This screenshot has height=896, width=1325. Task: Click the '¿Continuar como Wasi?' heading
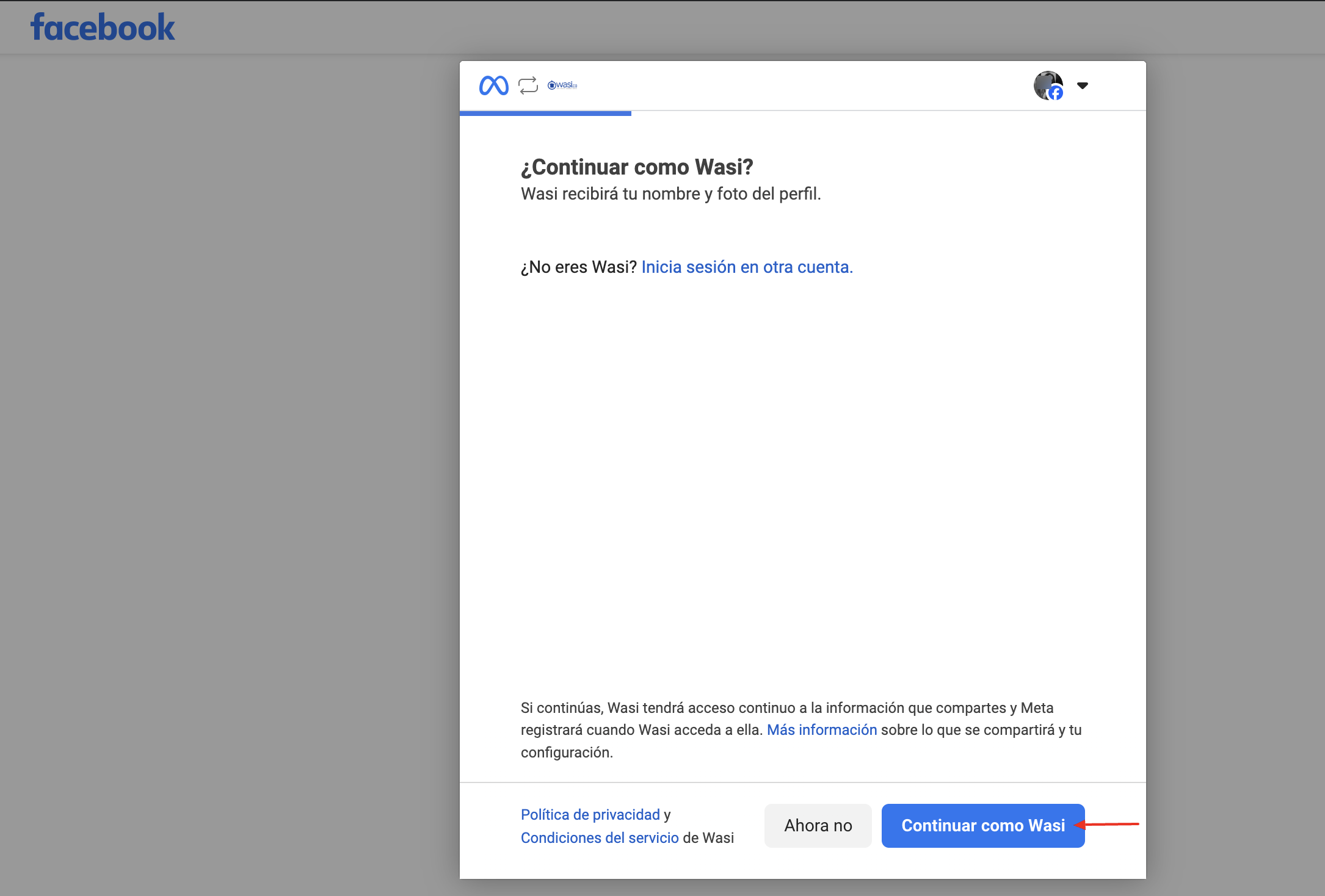[637, 167]
